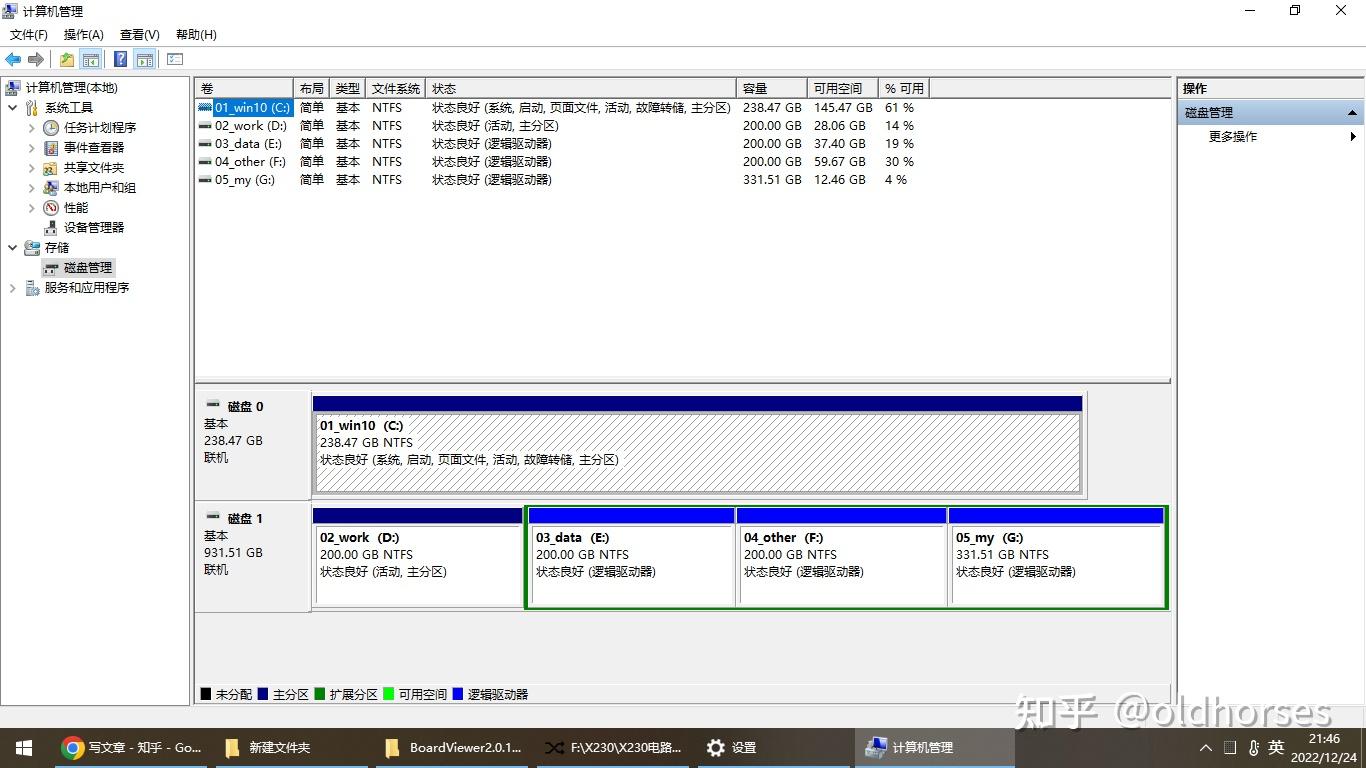Open the 更多操作 submenu arrow
1366x768 pixels.
point(1355,137)
